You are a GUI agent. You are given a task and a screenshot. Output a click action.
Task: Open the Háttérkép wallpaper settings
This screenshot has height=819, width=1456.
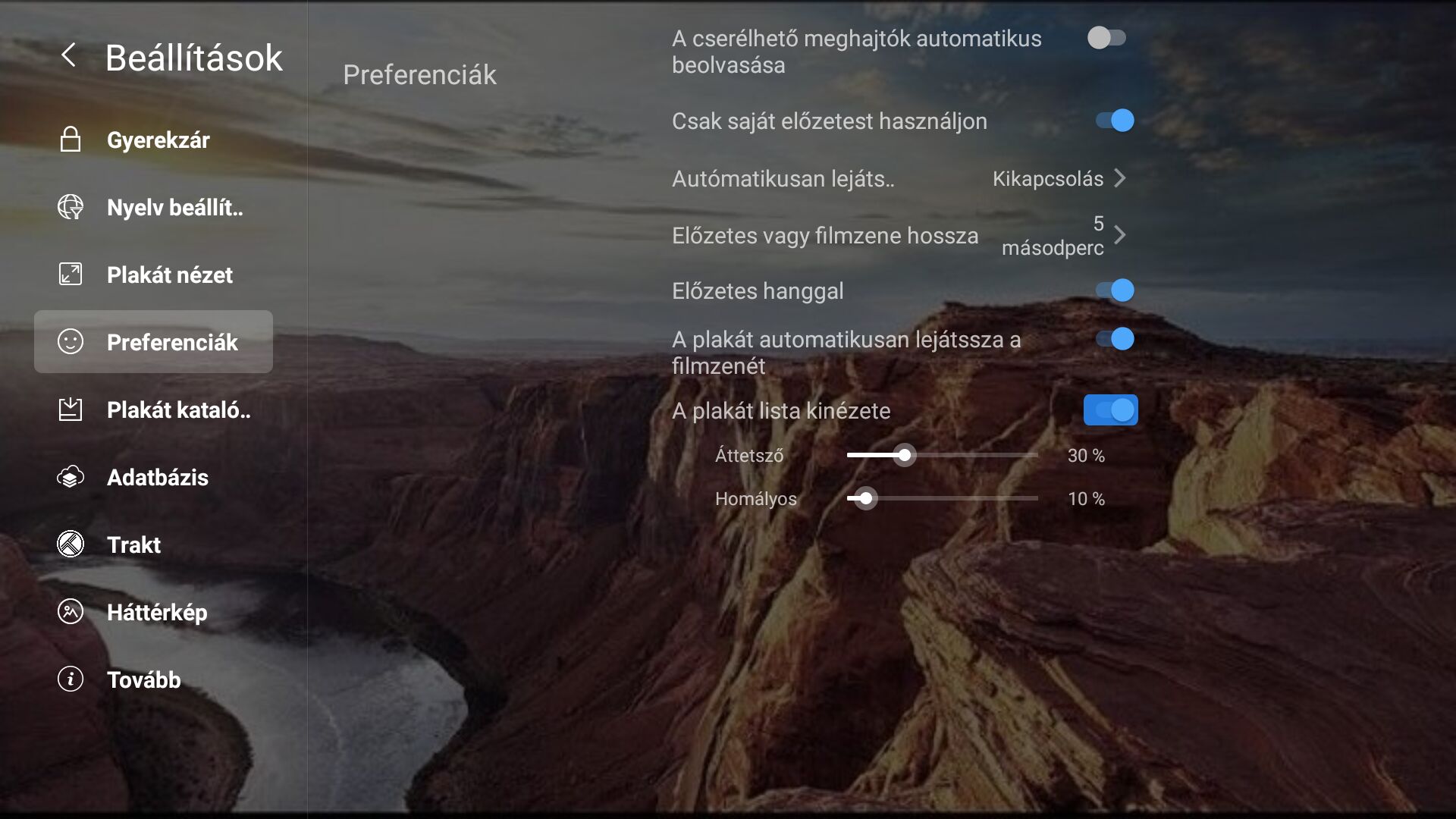coord(153,612)
